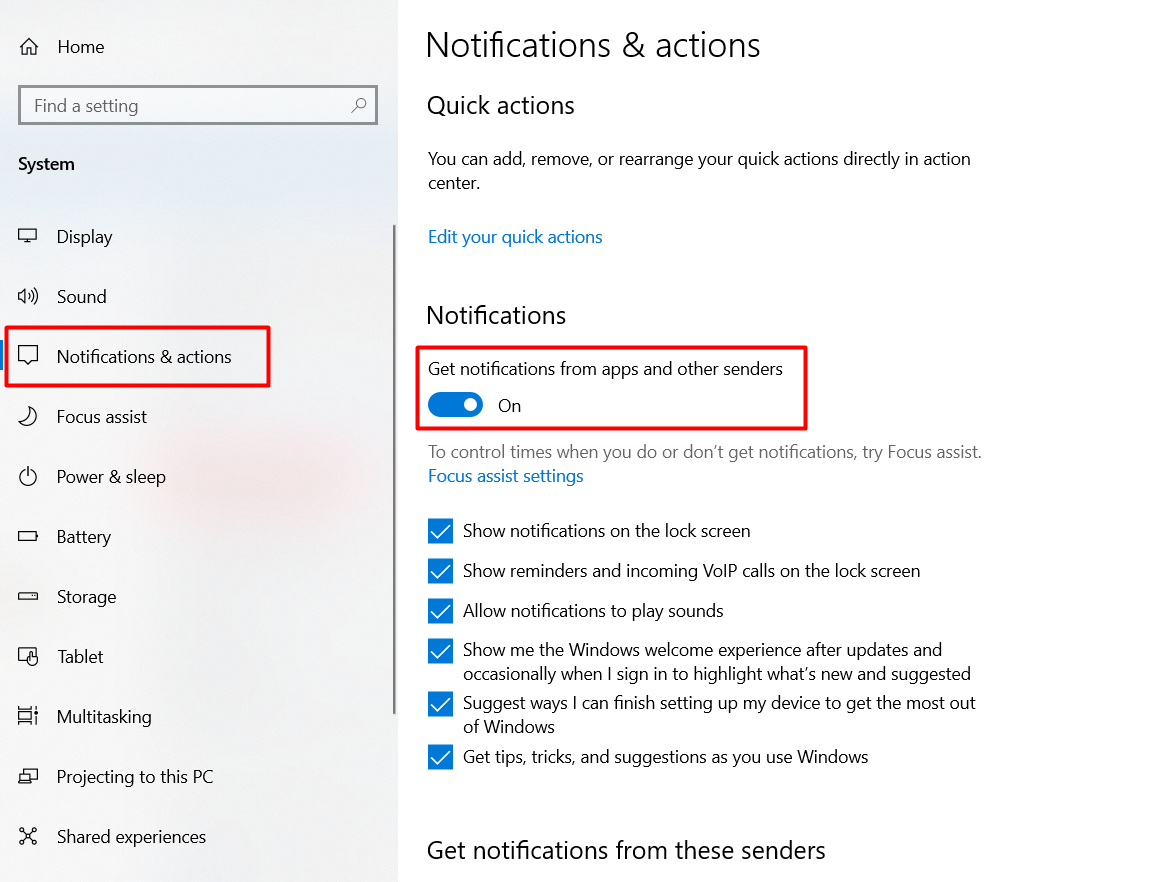1175x882 pixels.
Task: Open Home settings page
Action: [81, 46]
